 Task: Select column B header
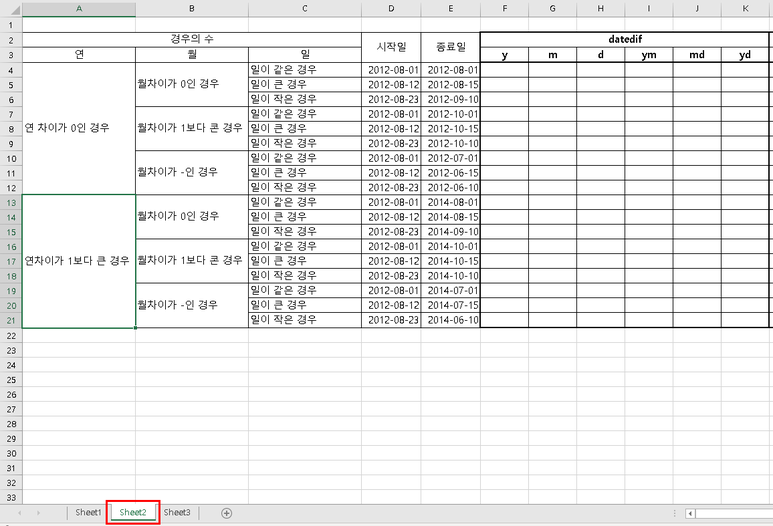pyautogui.click(x=192, y=8)
